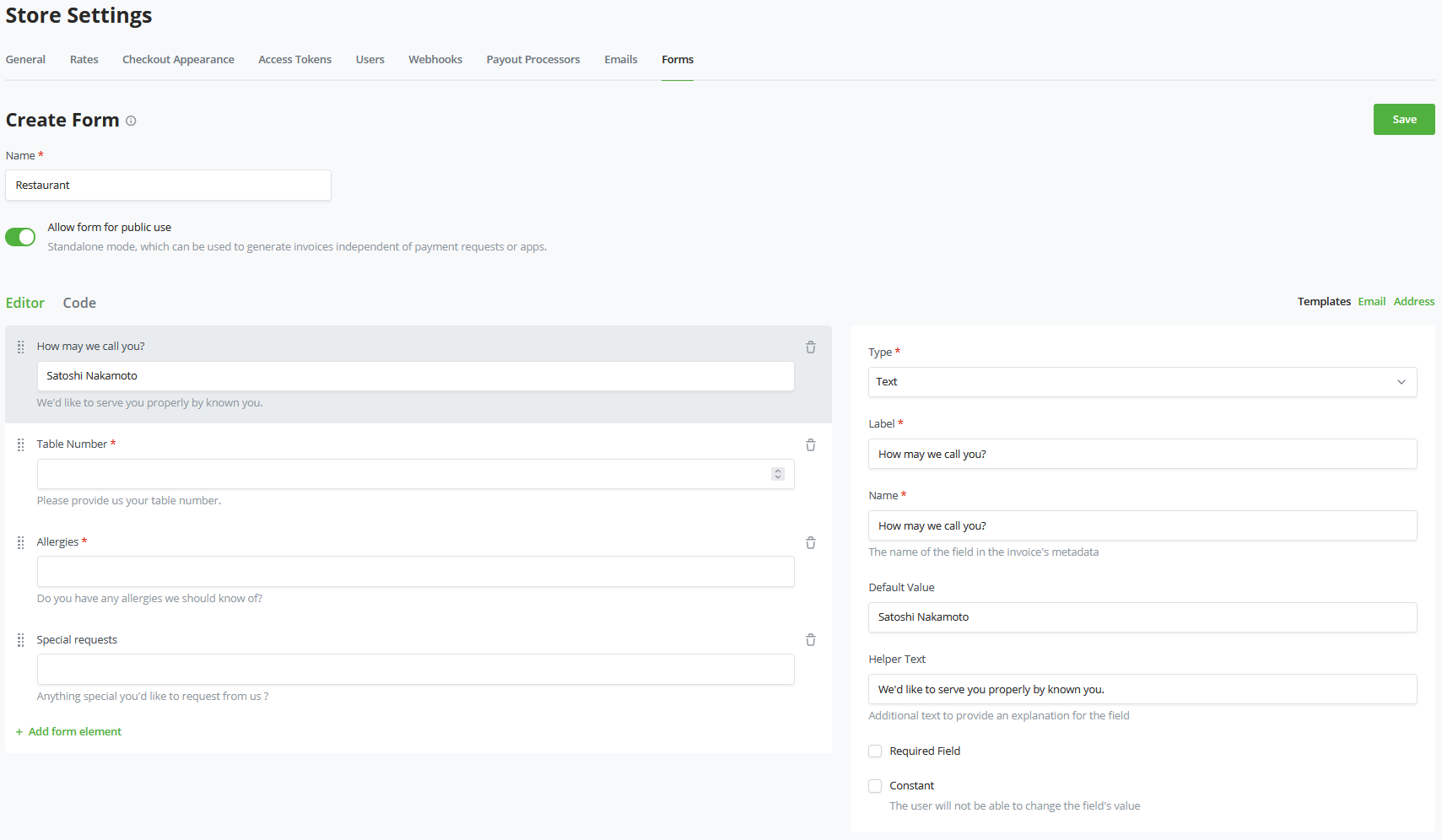Click the Helper Text input
This screenshot has height=840, width=1442.
1142,689
